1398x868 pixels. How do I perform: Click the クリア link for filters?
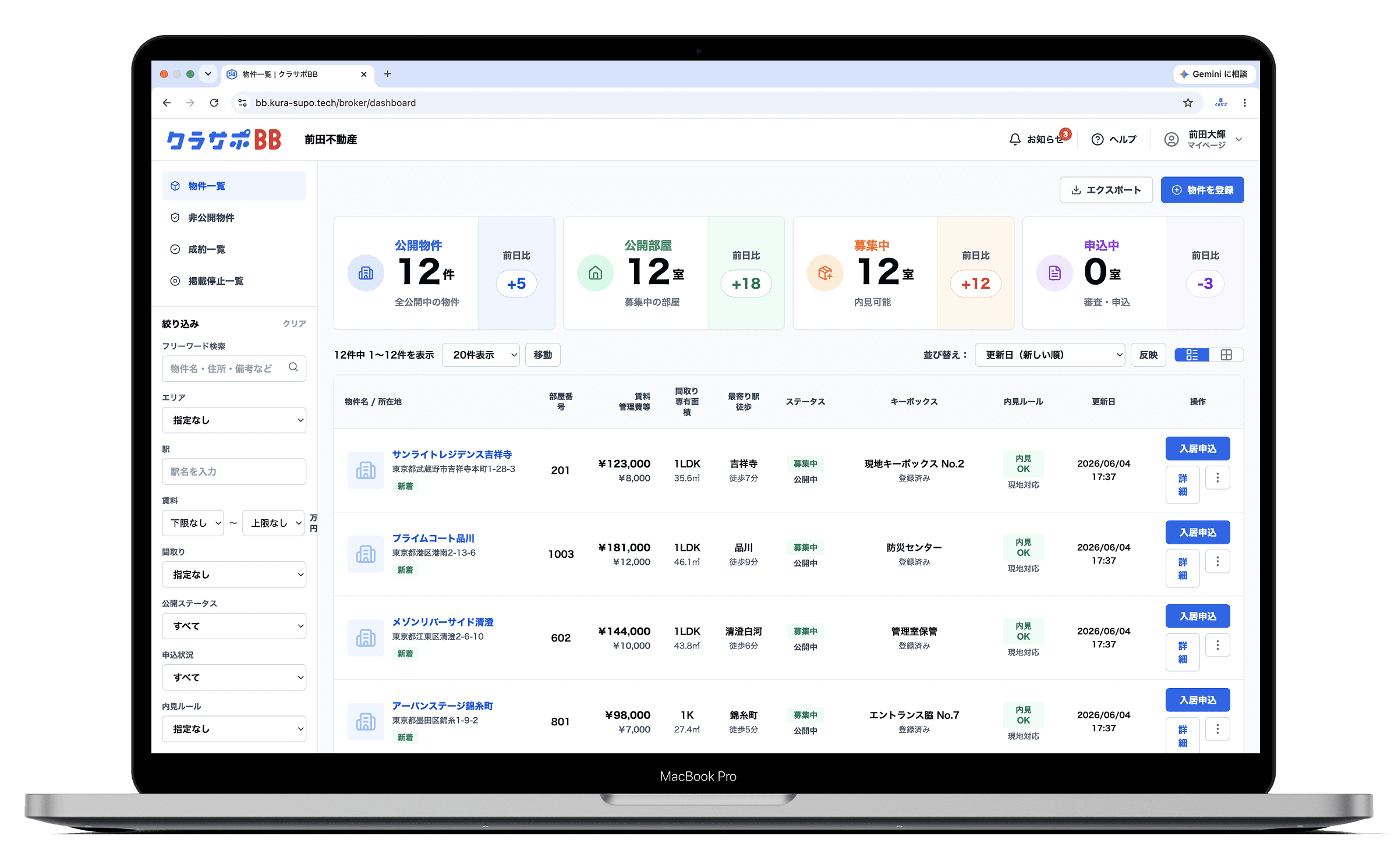[295, 324]
